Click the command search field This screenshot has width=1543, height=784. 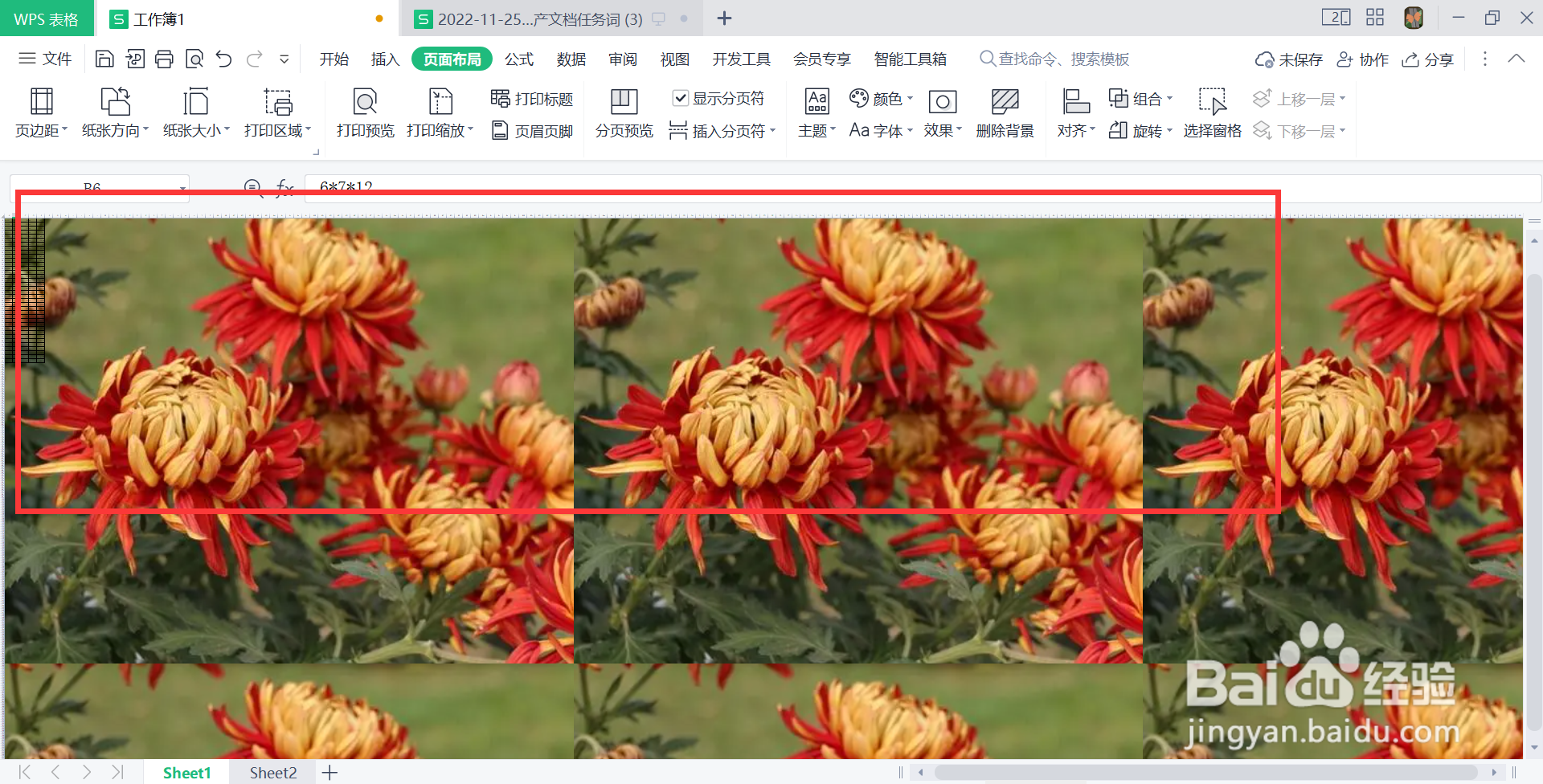coord(1054,59)
